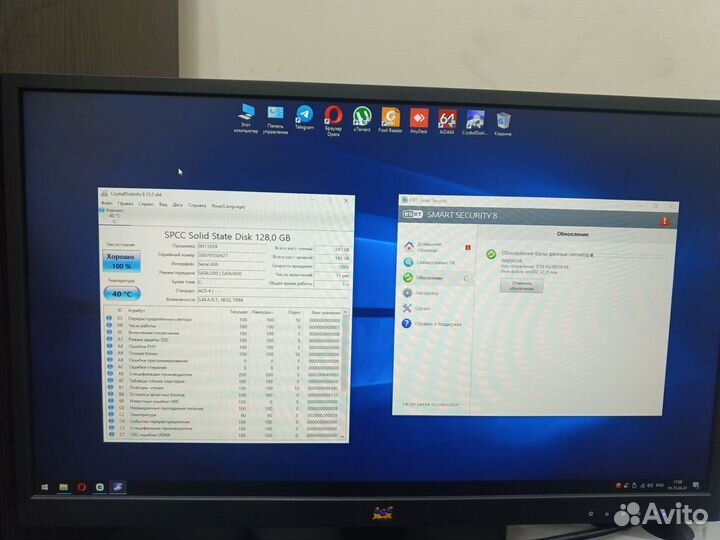This screenshot has width=720, height=540.
Task: Open CrystalDiskInfo desktop shortcut
Action: point(474,123)
